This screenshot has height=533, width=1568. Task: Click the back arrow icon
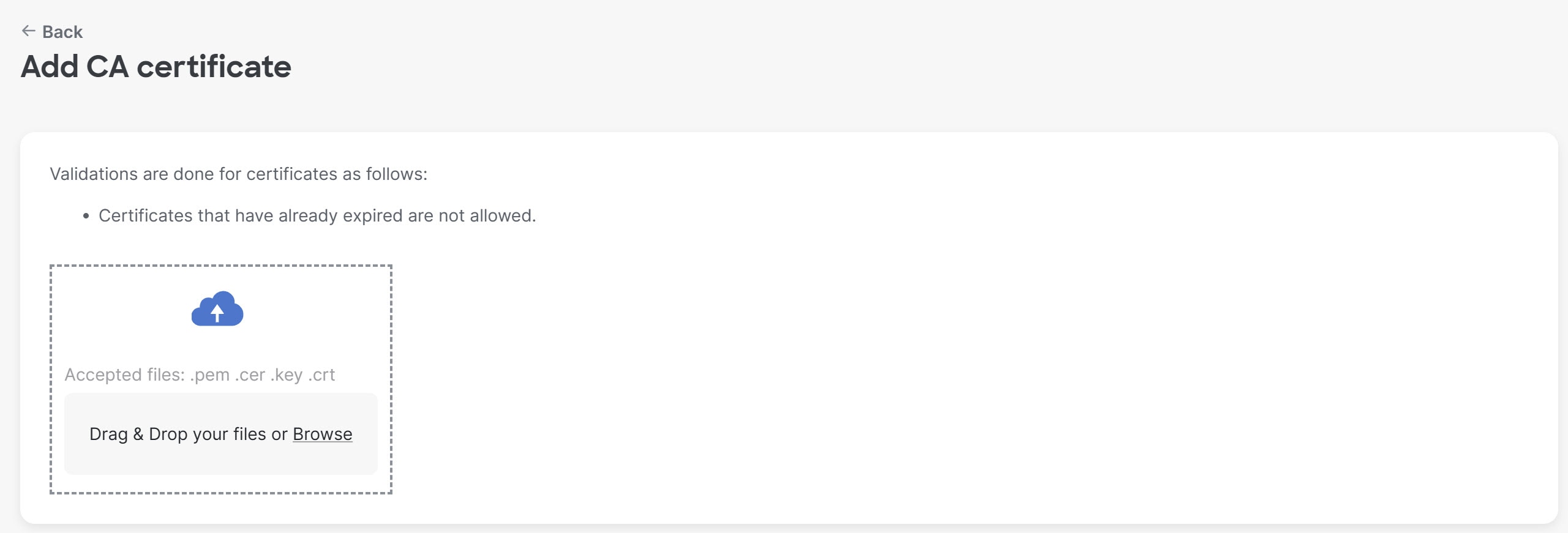28,31
